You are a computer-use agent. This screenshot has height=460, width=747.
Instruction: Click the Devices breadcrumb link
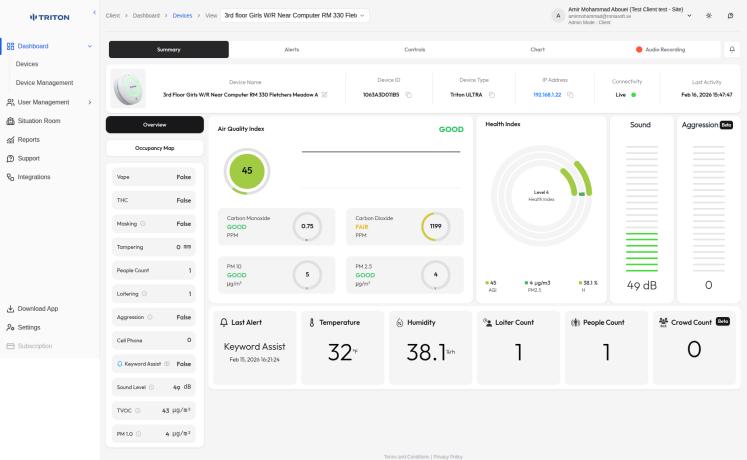[182, 16]
